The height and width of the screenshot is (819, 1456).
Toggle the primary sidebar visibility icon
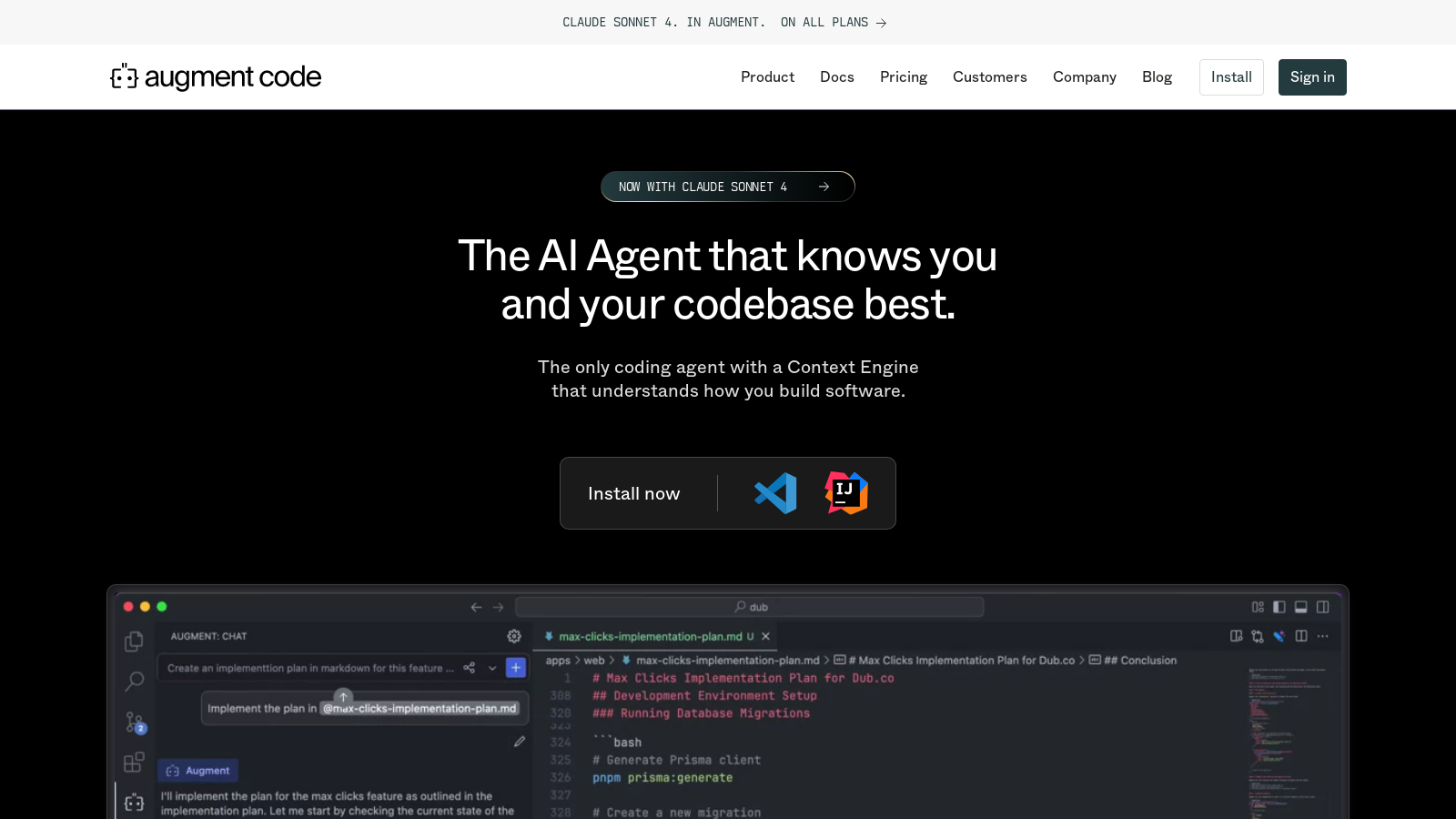click(1279, 607)
